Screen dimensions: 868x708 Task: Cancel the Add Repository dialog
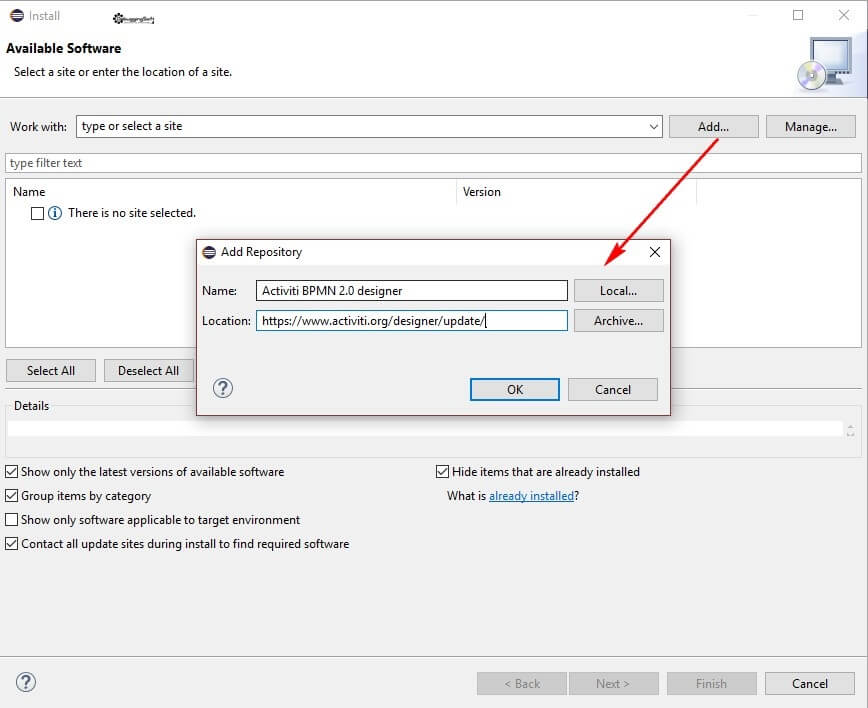[613, 390]
